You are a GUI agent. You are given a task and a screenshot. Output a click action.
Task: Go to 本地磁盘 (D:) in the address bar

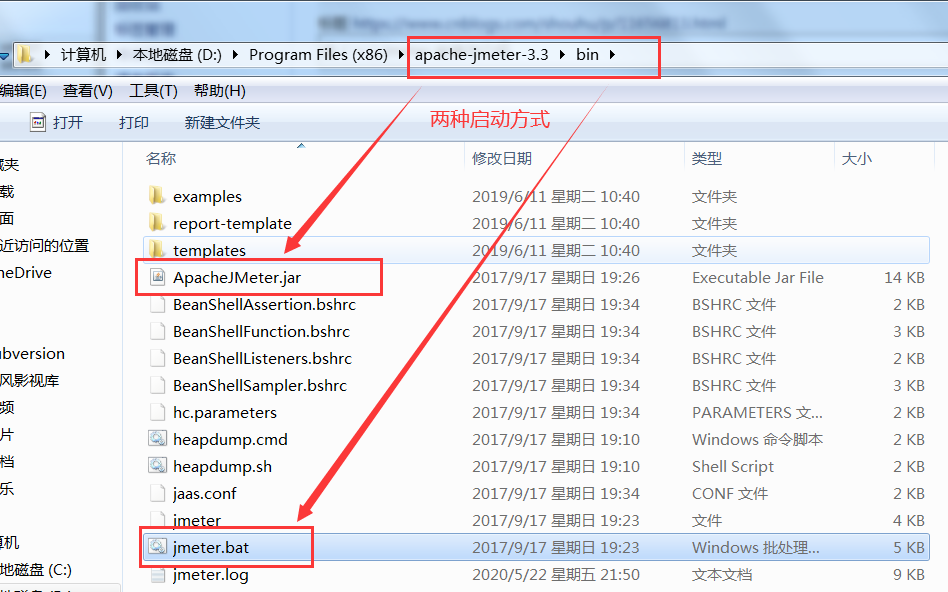pyautogui.click(x=177, y=54)
